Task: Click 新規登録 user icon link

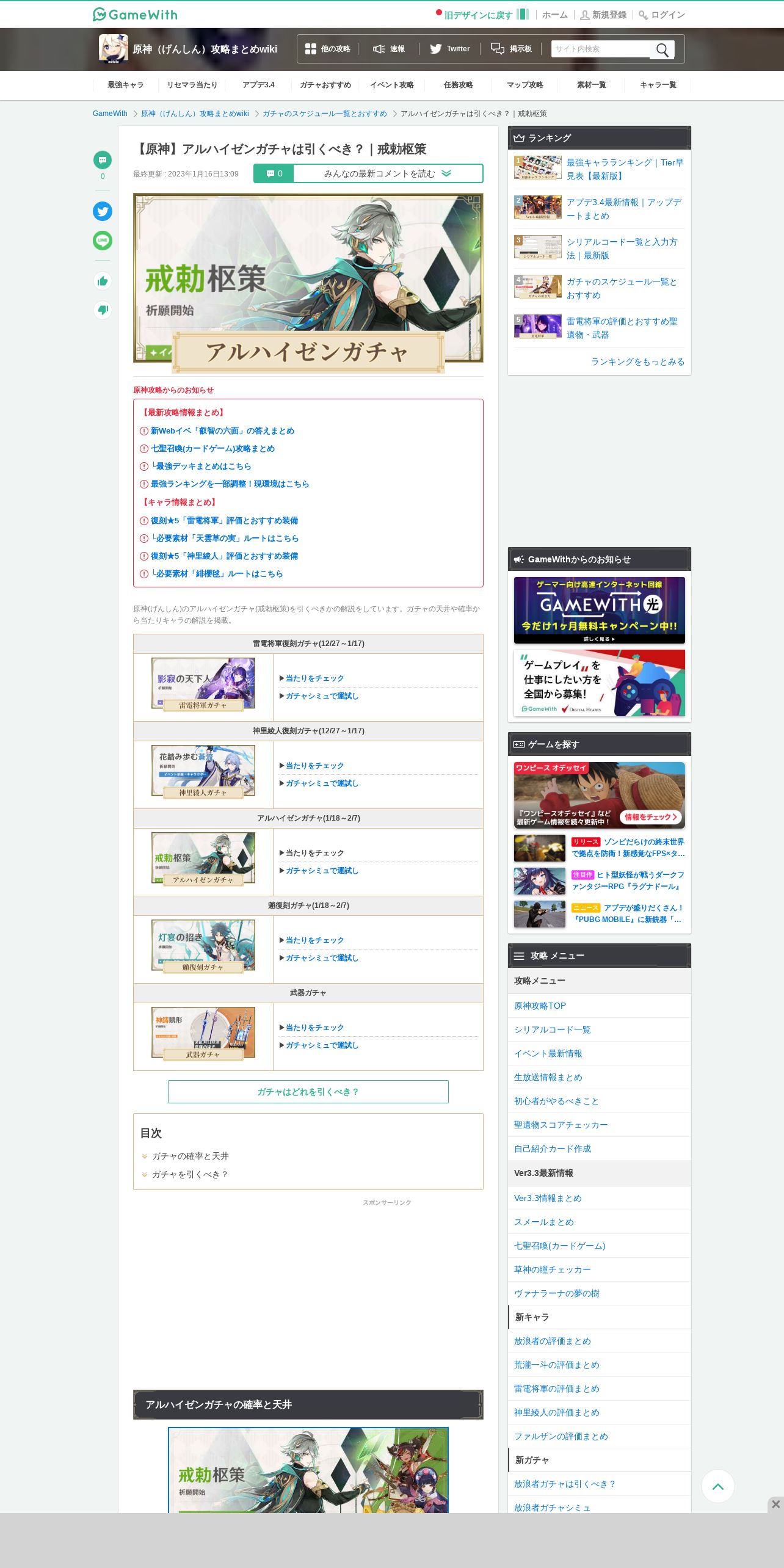Action: 603,15
